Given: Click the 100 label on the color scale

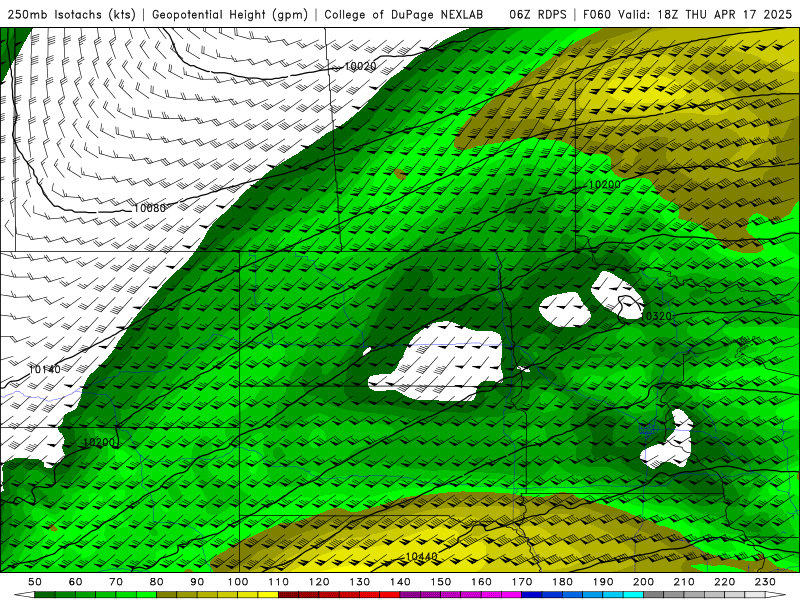Looking at the screenshot, I should point(238,582).
